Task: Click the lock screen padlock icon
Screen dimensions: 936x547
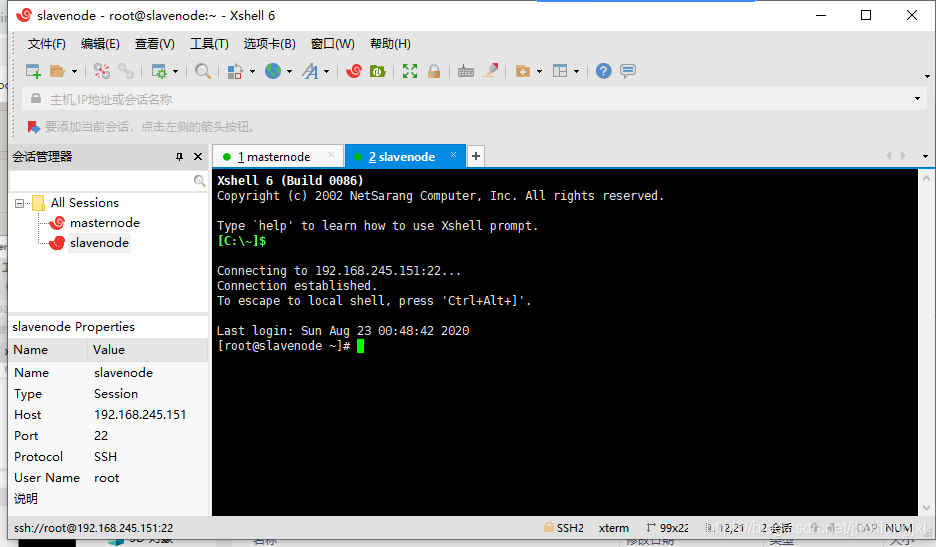Action: [x=434, y=72]
